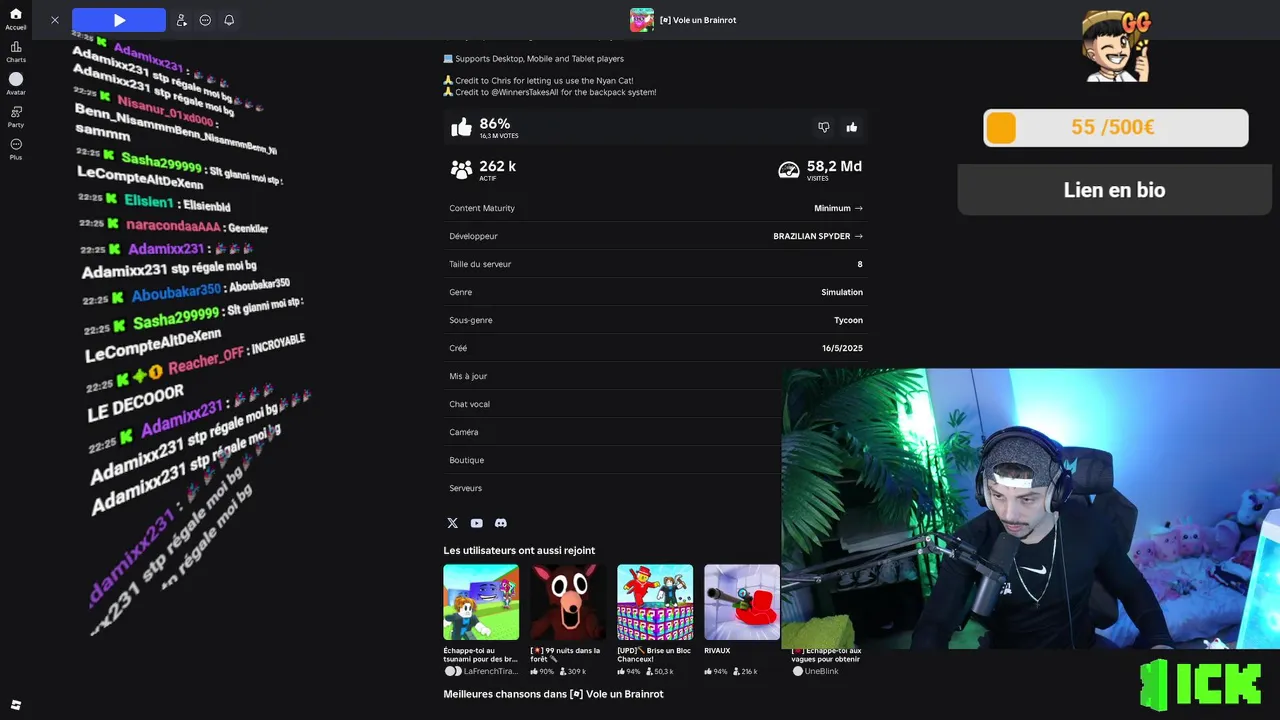This screenshot has height=720, width=1280.
Task: Start the game with blue Play button
Action: (119, 20)
